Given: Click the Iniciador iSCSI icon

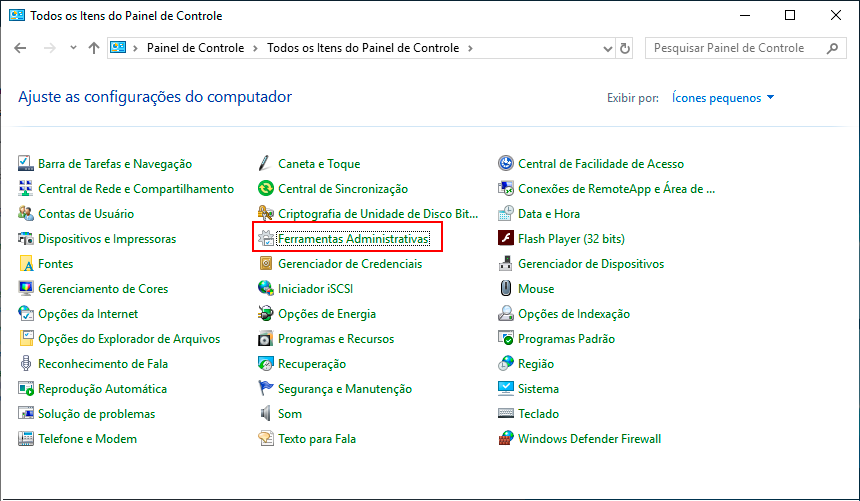Looking at the screenshot, I should pyautogui.click(x=265, y=289).
